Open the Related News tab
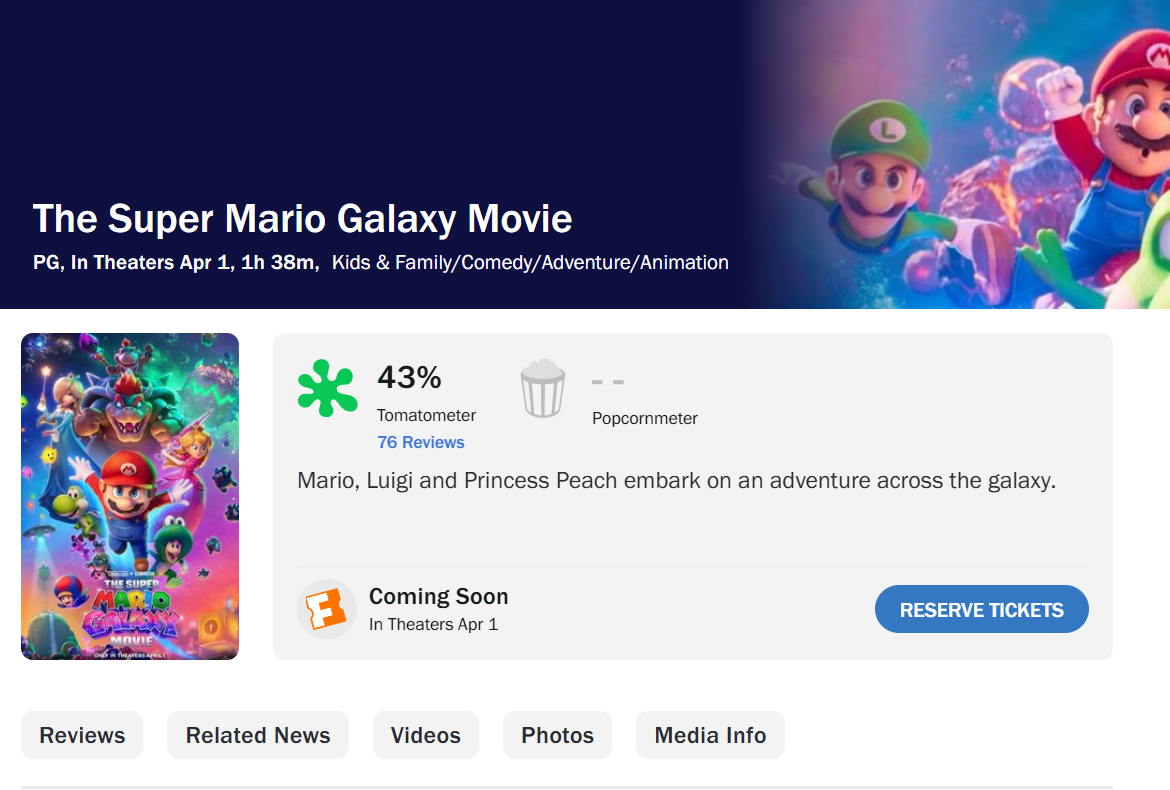 258,735
